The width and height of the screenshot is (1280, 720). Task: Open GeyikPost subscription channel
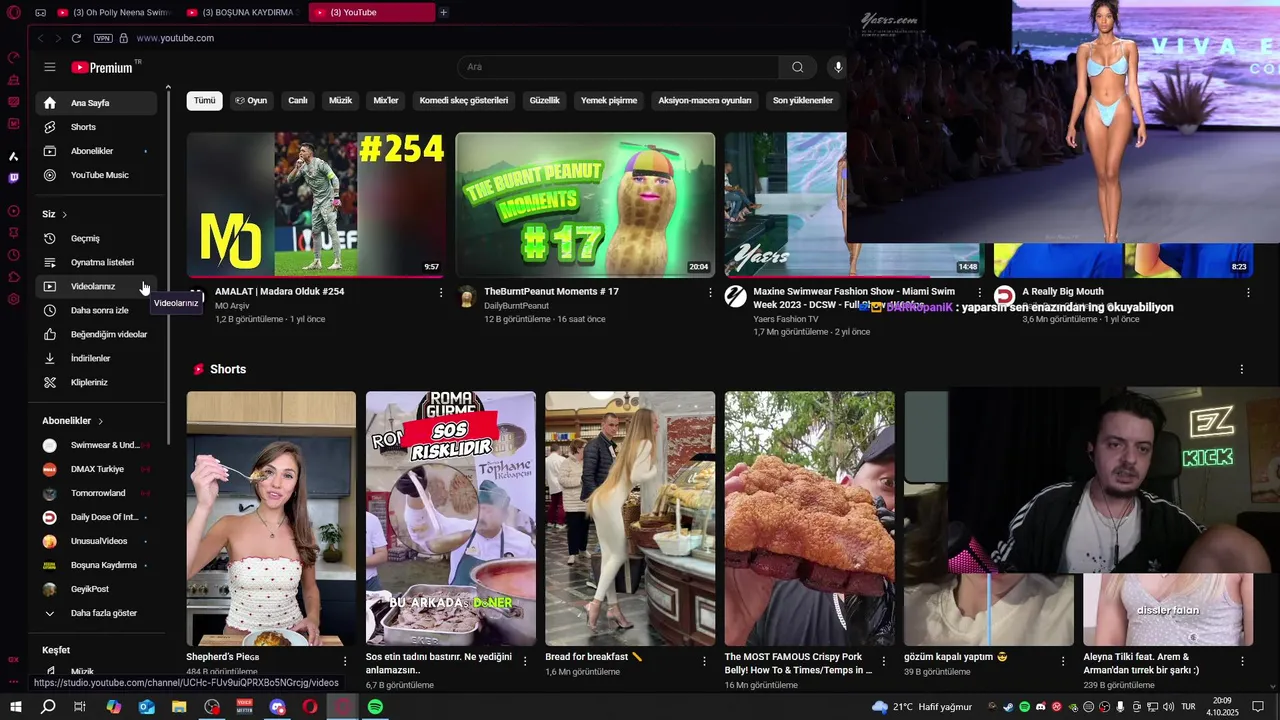pyautogui.click(x=96, y=589)
